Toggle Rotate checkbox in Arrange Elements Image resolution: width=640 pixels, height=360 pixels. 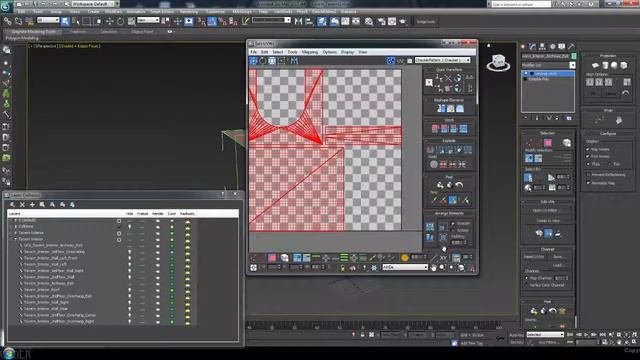[x=453, y=230]
